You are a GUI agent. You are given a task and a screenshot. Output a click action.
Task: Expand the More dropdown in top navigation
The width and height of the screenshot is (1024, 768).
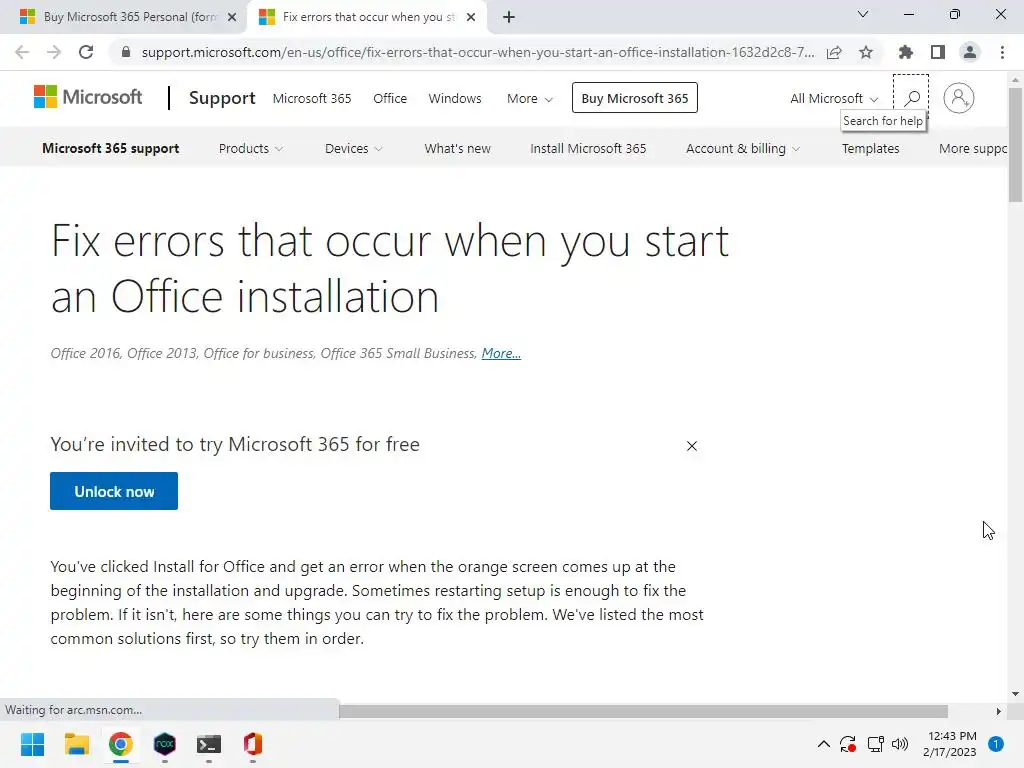(x=530, y=99)
